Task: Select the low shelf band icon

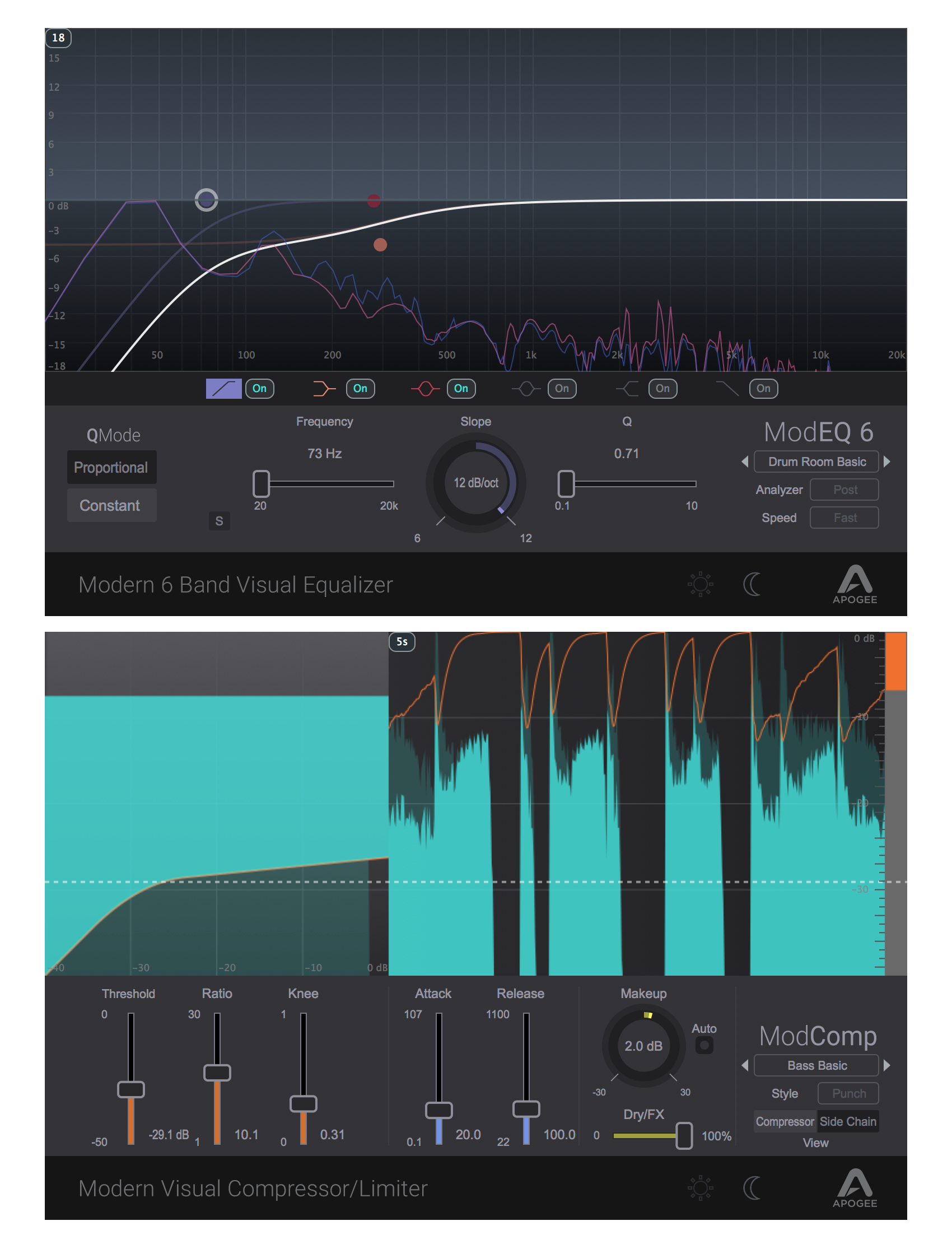Action: point(324,389)
